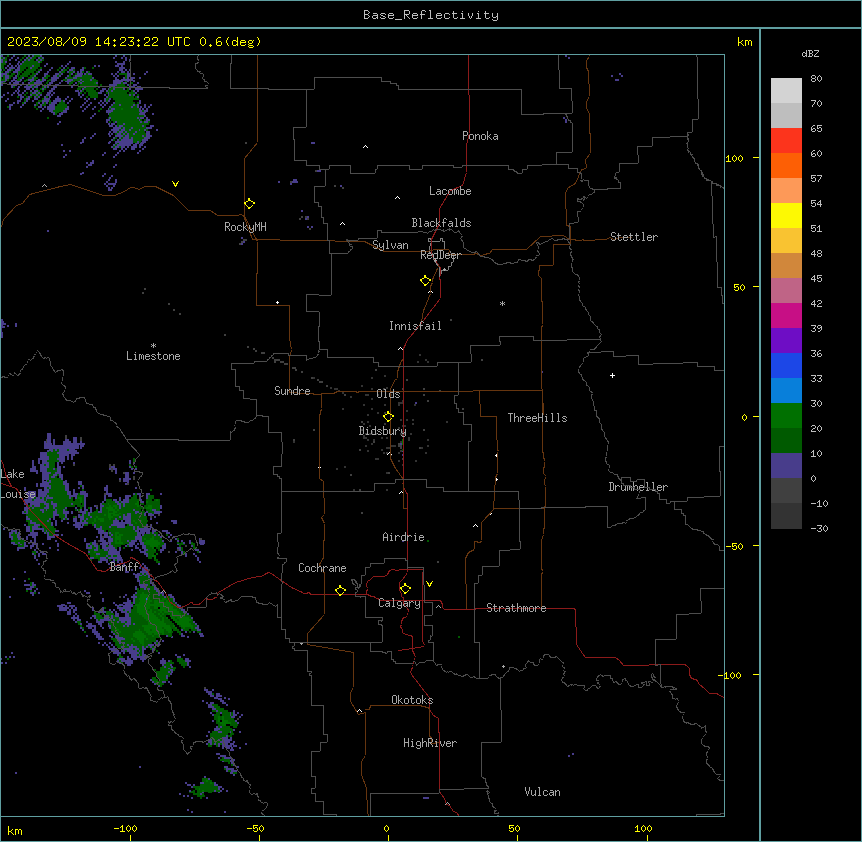The image size is (862, 842).
Task: Click the -30 value in dBZ legend
Action: point(819,528)
